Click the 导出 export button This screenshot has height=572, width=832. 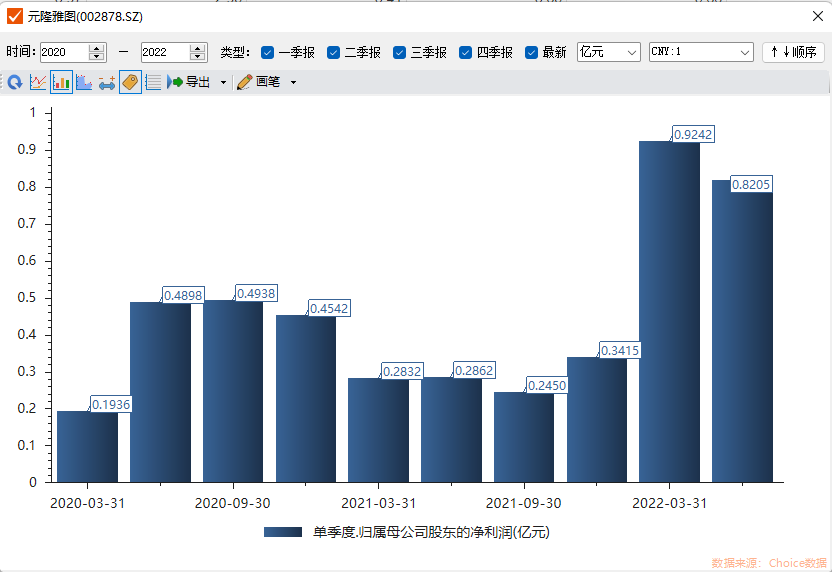(189, 82)
